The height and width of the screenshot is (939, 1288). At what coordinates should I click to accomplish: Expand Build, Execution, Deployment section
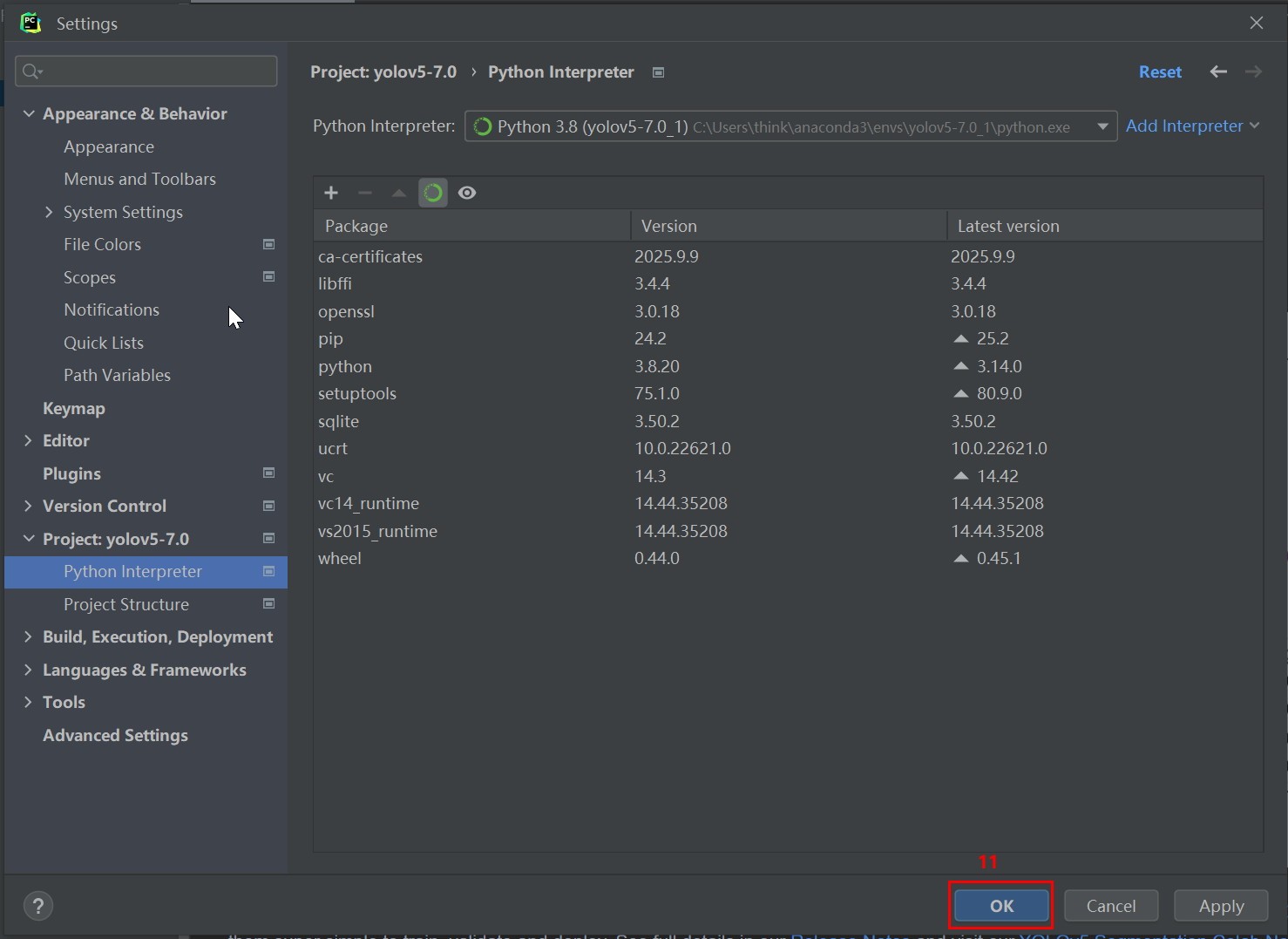pos(28,636)
